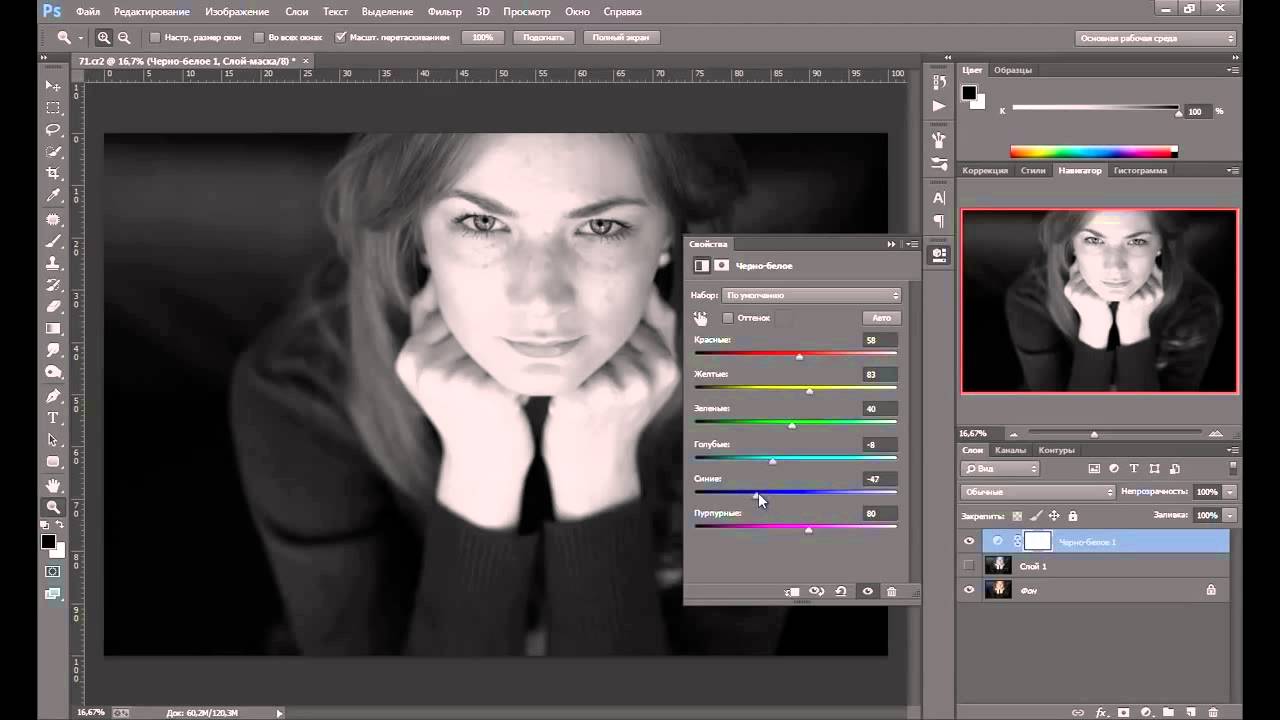The image size is (1280, 720).
Task: Click the Красные slider track
Action: (x=796, y=353)
